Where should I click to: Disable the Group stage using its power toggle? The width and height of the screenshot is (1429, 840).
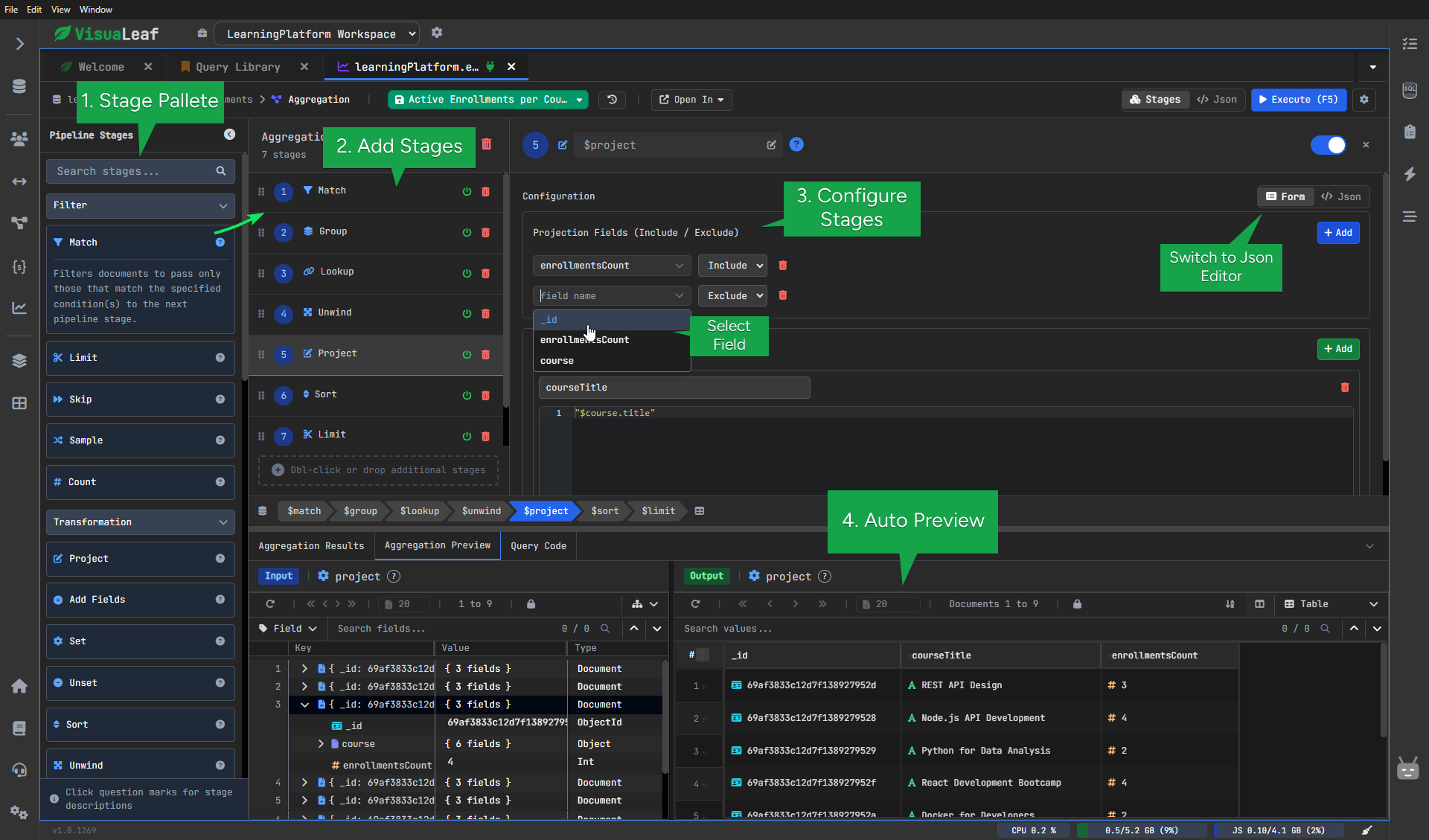[467, 232]
